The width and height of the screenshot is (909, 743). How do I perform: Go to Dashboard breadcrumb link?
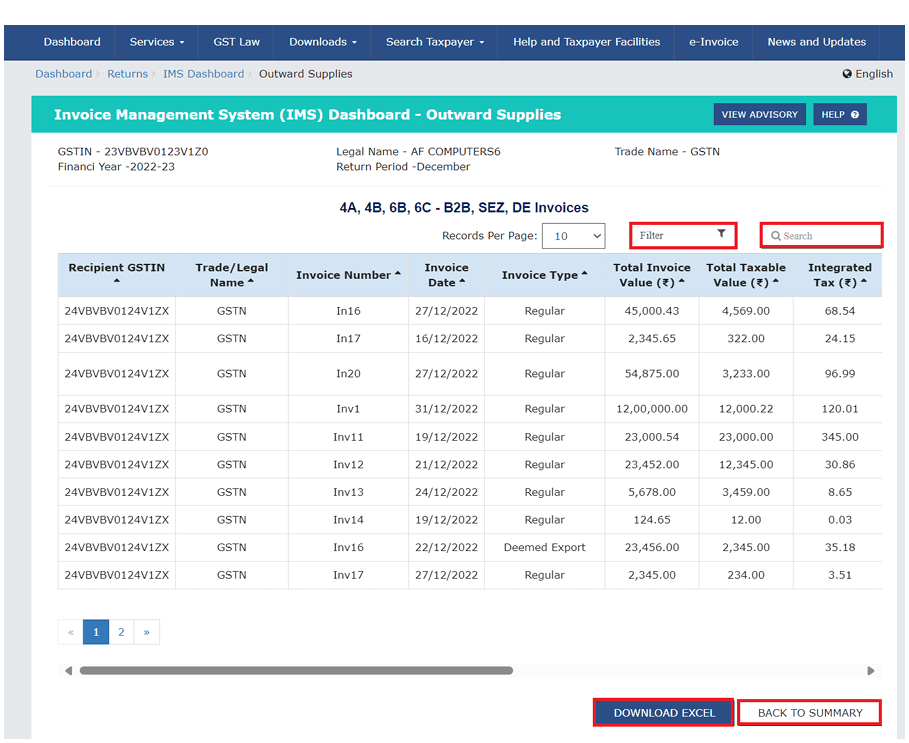pyautogui.click(x=63, y=74)
